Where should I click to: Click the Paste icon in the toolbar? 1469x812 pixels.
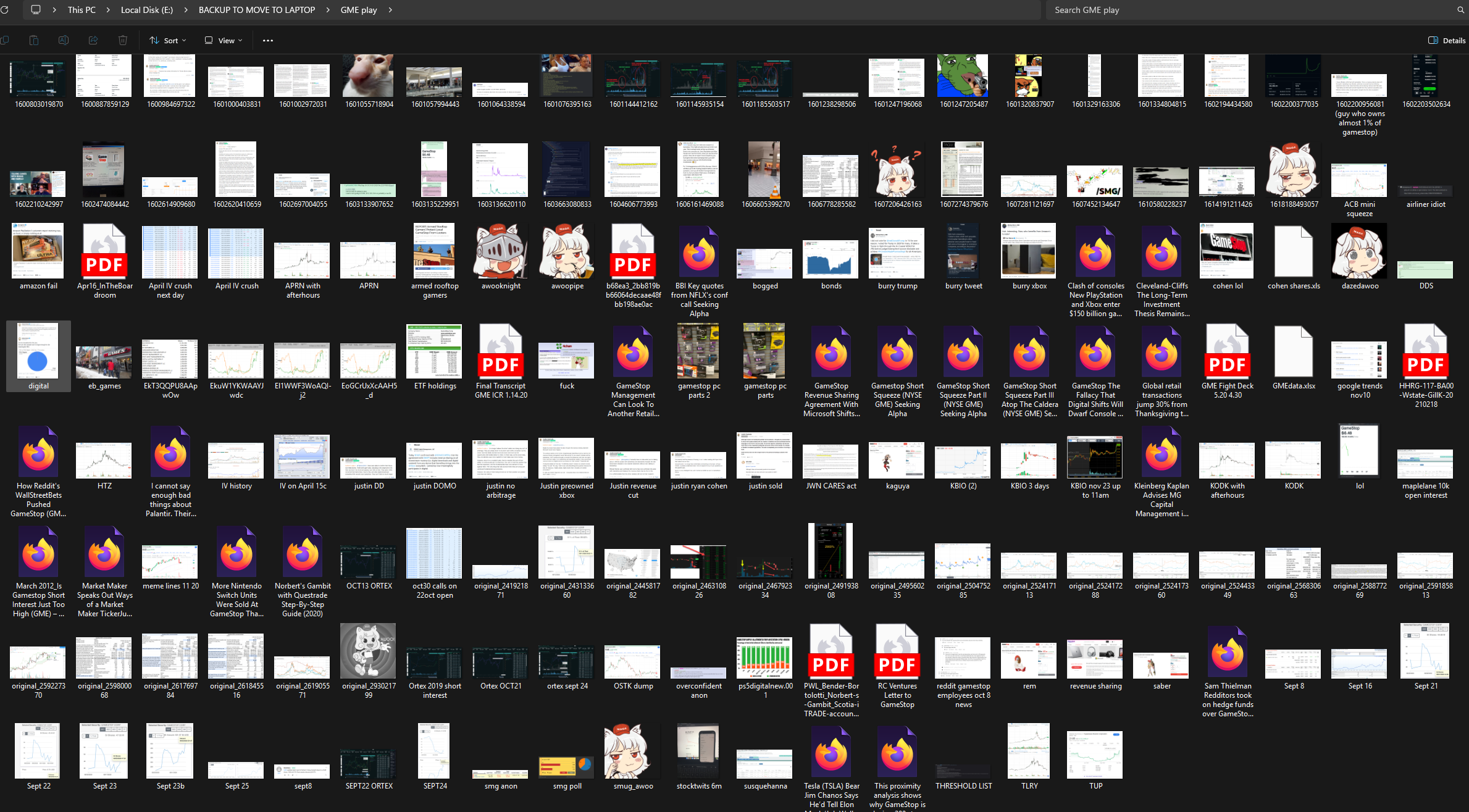coord(34,41)
